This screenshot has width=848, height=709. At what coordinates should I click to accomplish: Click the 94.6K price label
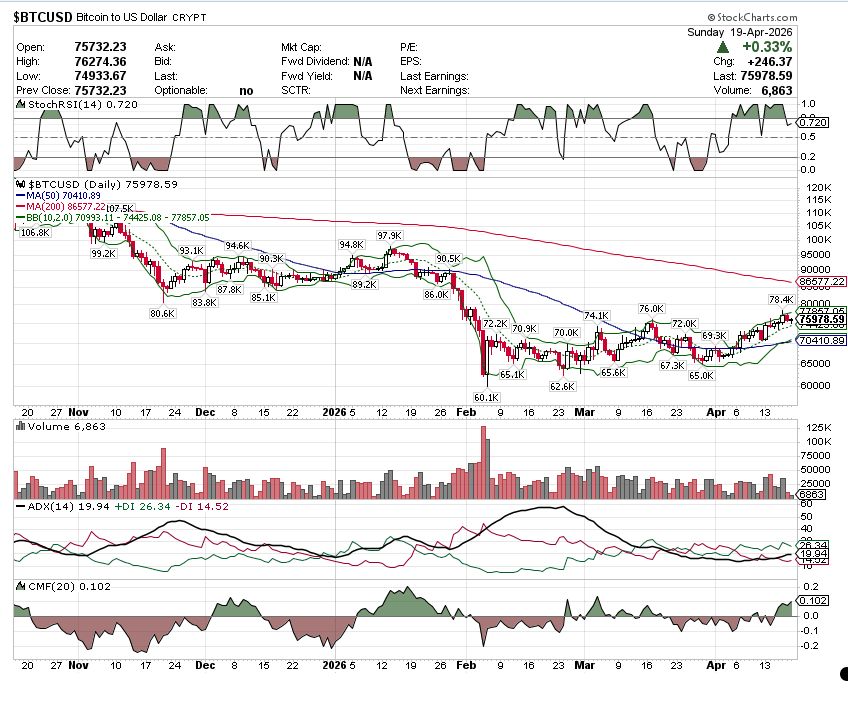tap(237, 246)
